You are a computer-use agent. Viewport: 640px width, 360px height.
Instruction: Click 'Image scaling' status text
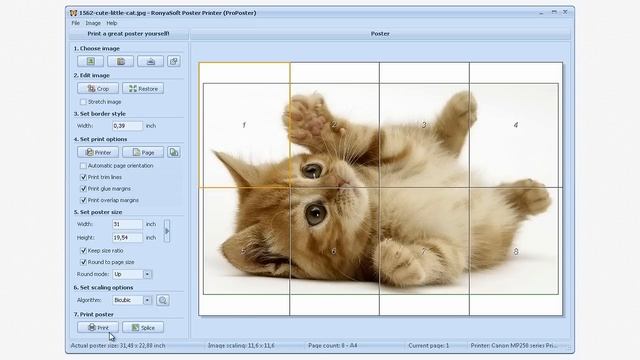[241, 346]
